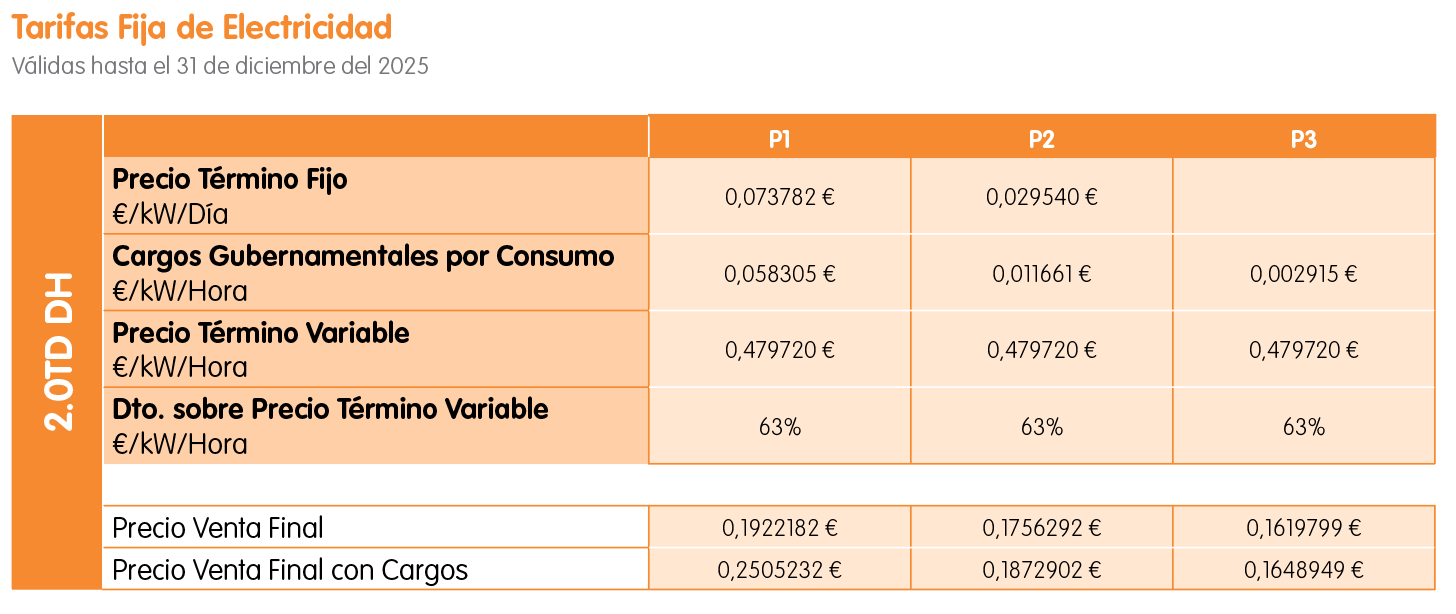Click the P2 fixed price 0,029540 €

(x=1041, y=197)
